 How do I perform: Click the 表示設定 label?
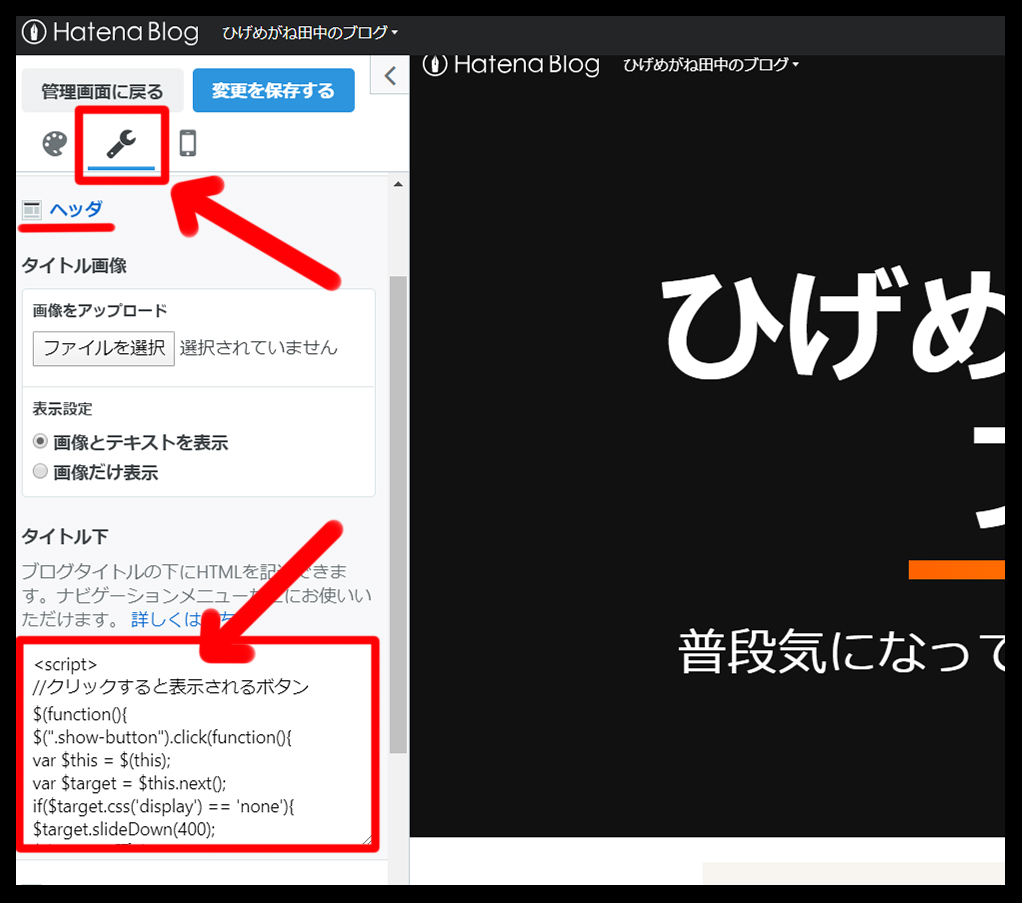tap(63, 409)
